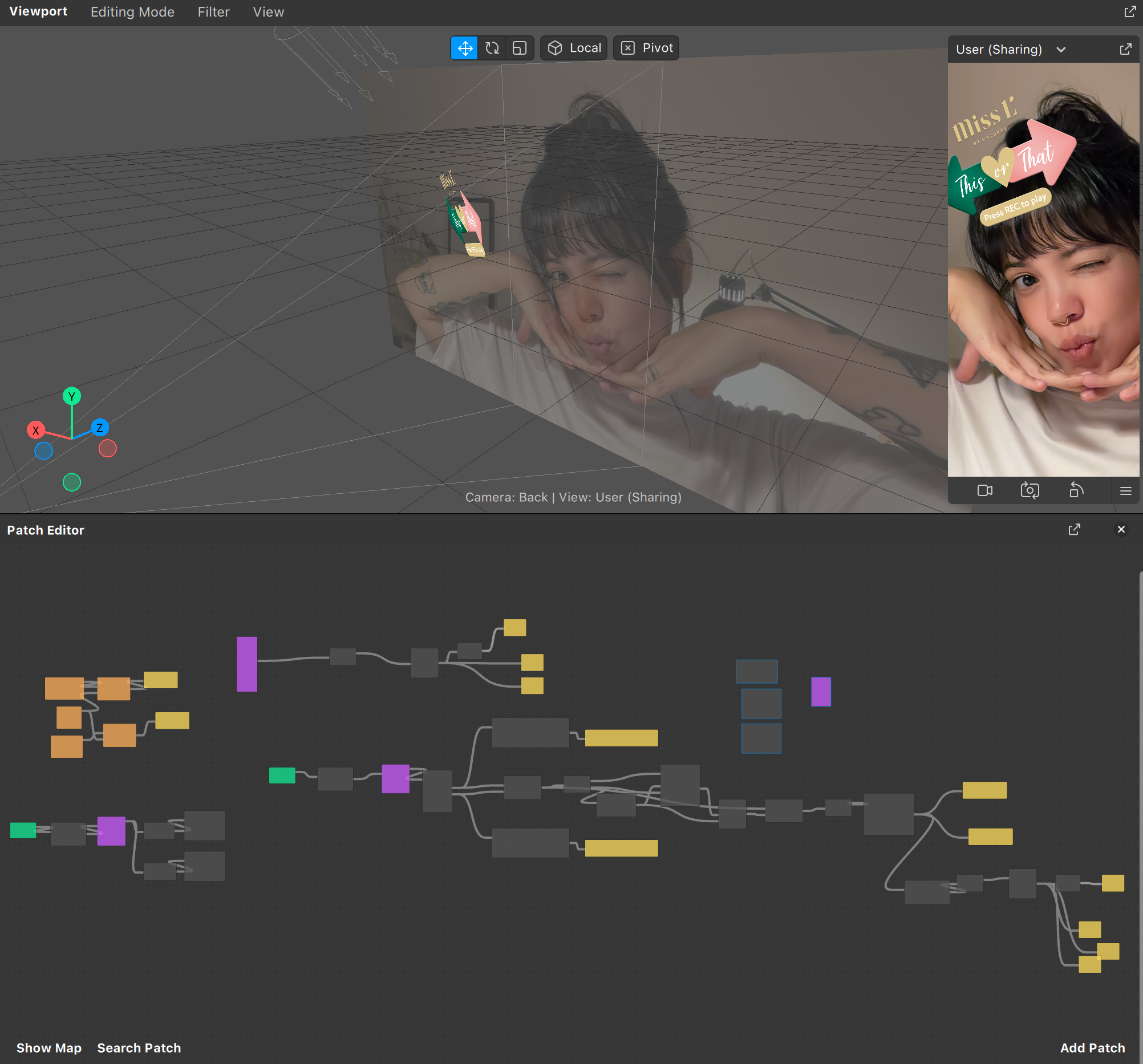The width and height of the screenshot is (1143, 1064).
Task: Toggle Local coordinate space
Action: (574, 48)
